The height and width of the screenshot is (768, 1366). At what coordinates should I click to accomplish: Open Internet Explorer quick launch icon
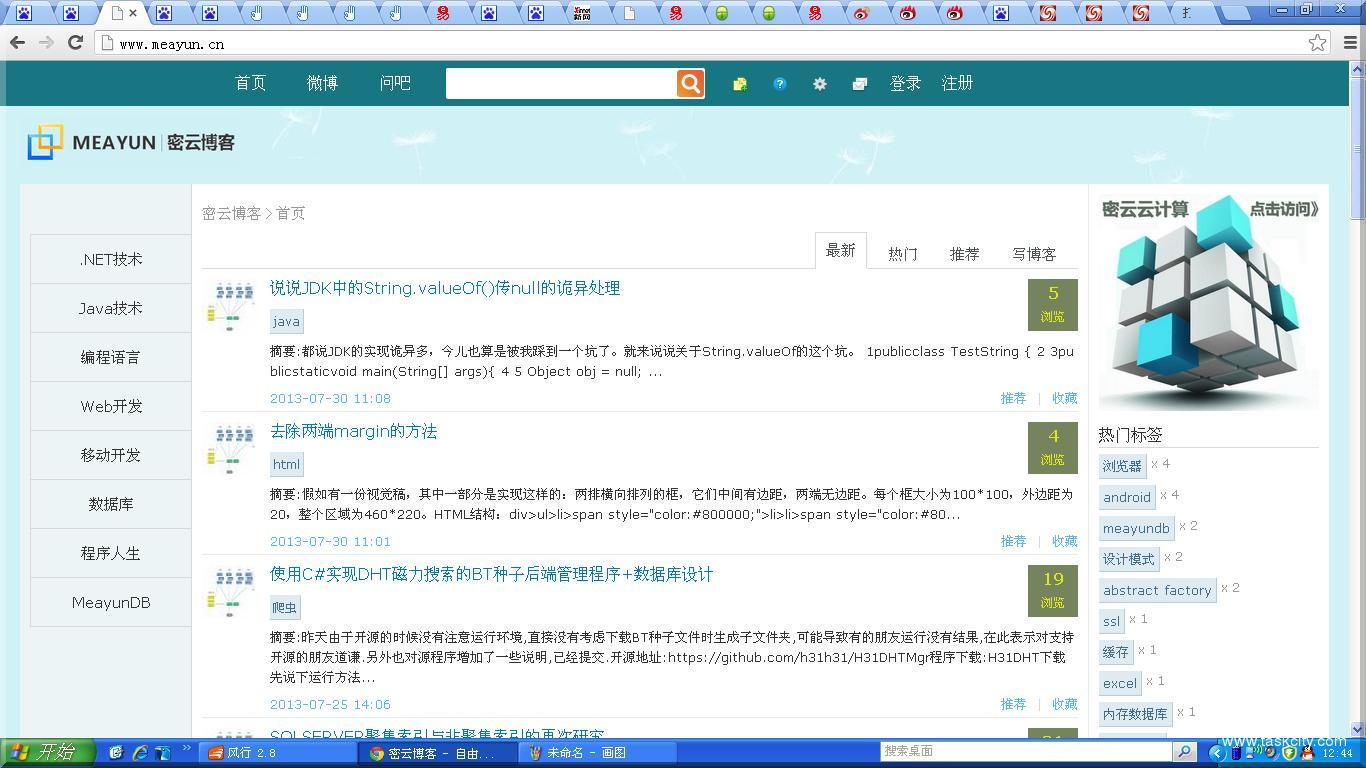tap(140, 752)
